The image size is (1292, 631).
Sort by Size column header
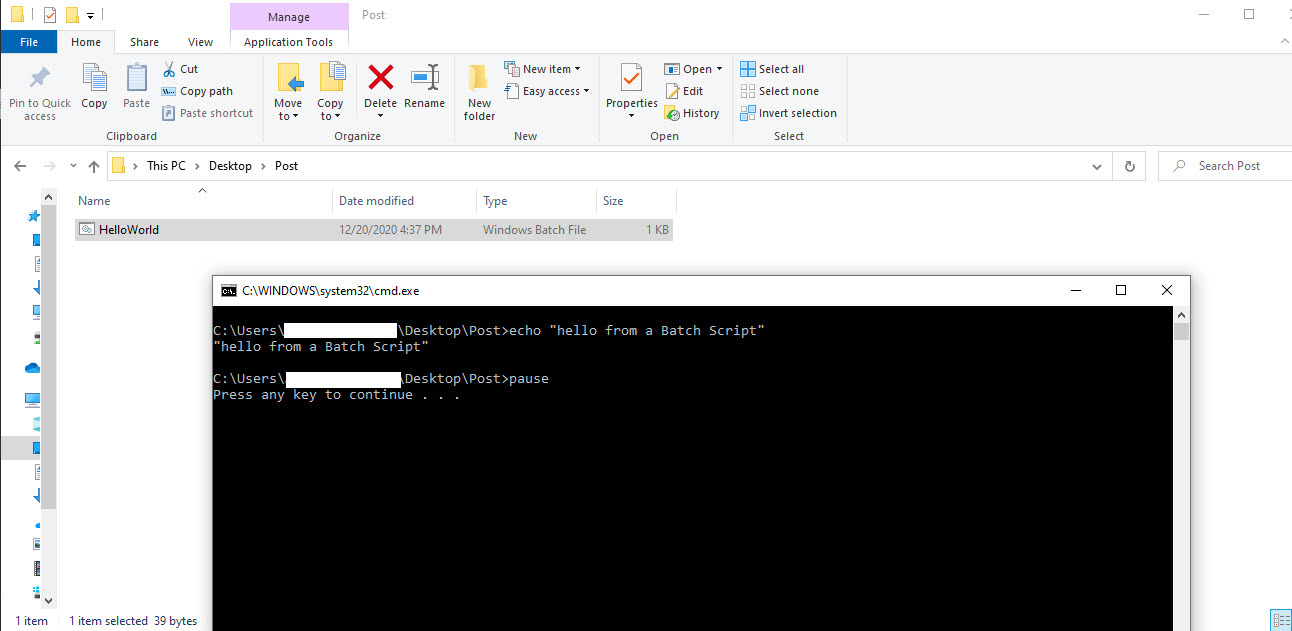[x=636, y=201]
